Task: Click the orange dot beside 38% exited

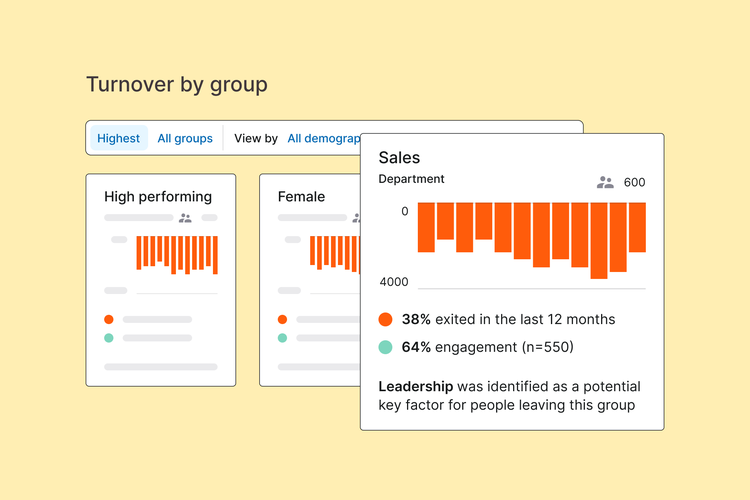Action: (x=385, y=320)
